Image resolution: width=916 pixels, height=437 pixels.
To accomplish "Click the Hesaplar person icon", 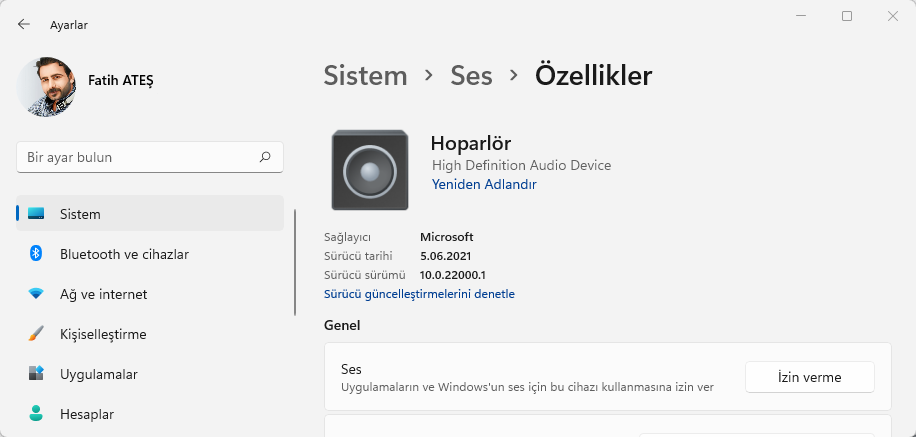I will coord(36,414).
